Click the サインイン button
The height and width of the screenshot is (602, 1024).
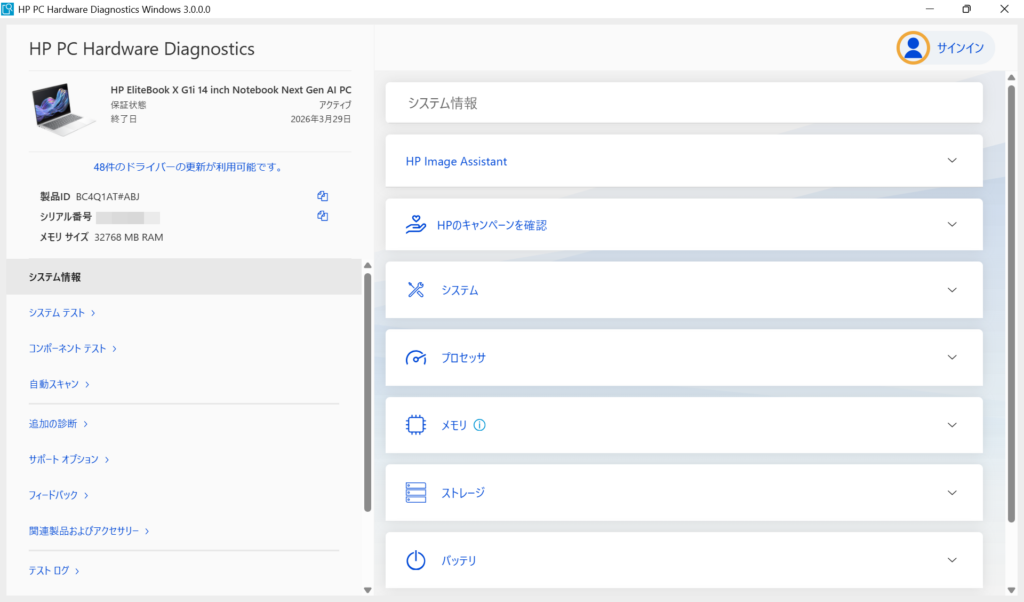(x=960, y=48)
